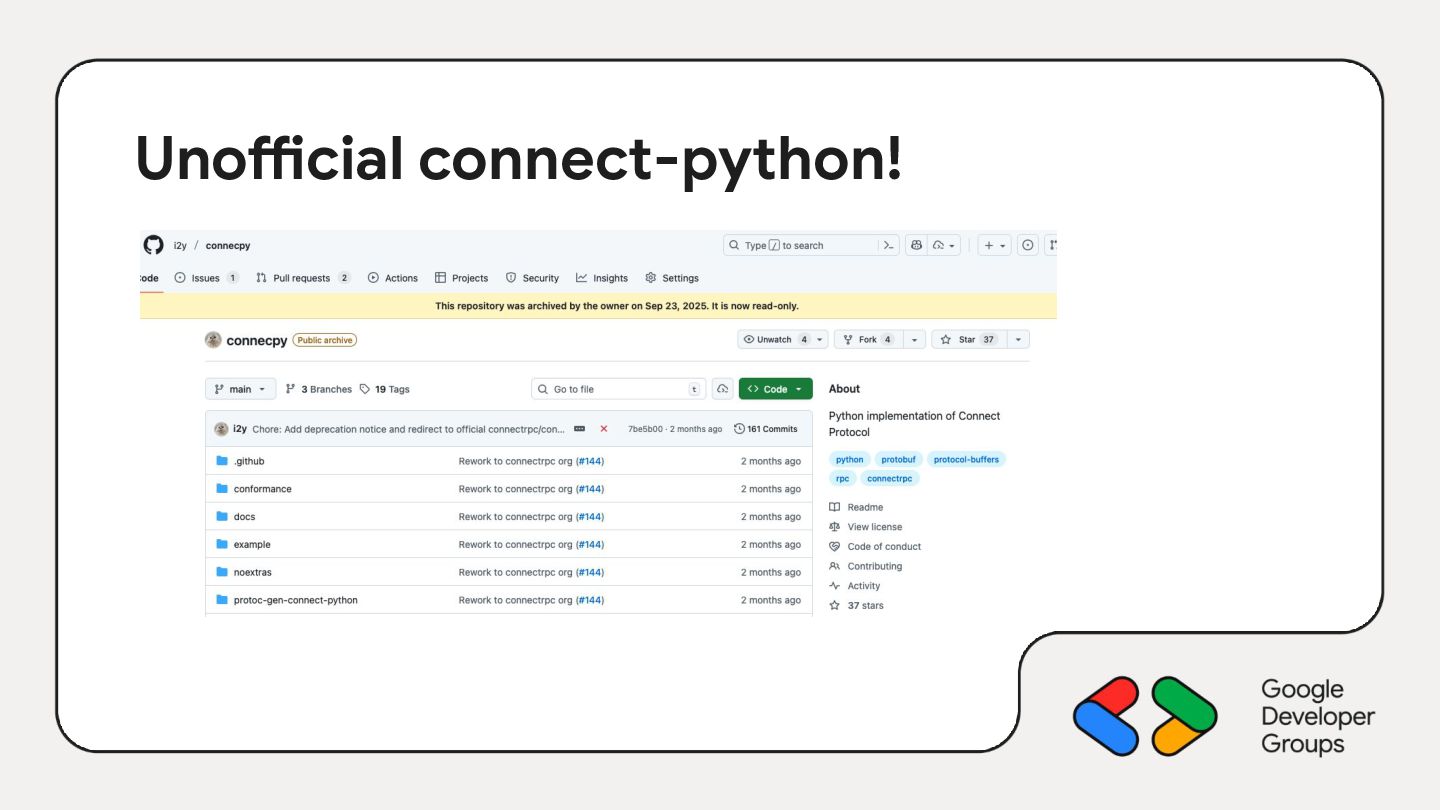Switch to the Issues tab
Image resolution: width=1440 pixels, height=810 pixels.
click(x=207, y=278)
